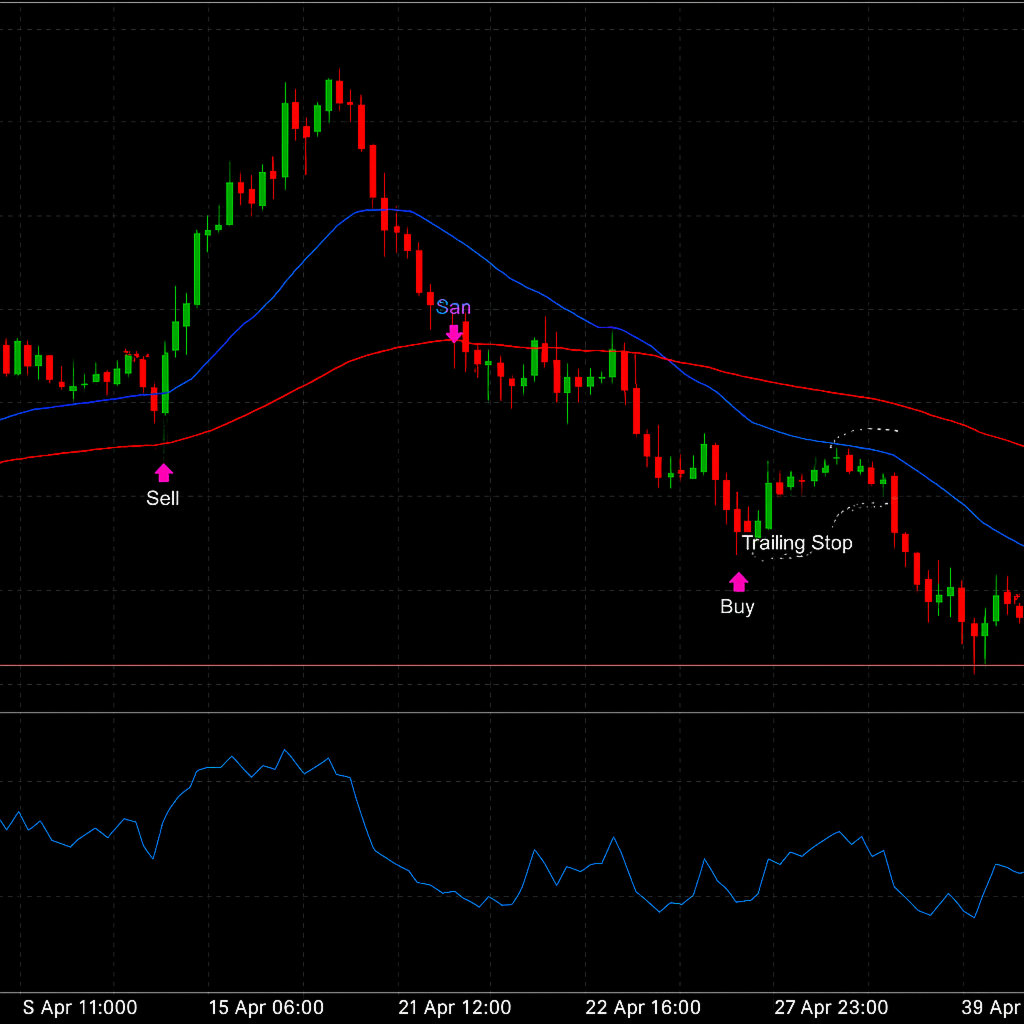Image resolution: width=1024 pixels, height=1024 pixels.
Task: Click the "22 Apr 16:00" time axis label
Action: click(x=643, y=1007)
